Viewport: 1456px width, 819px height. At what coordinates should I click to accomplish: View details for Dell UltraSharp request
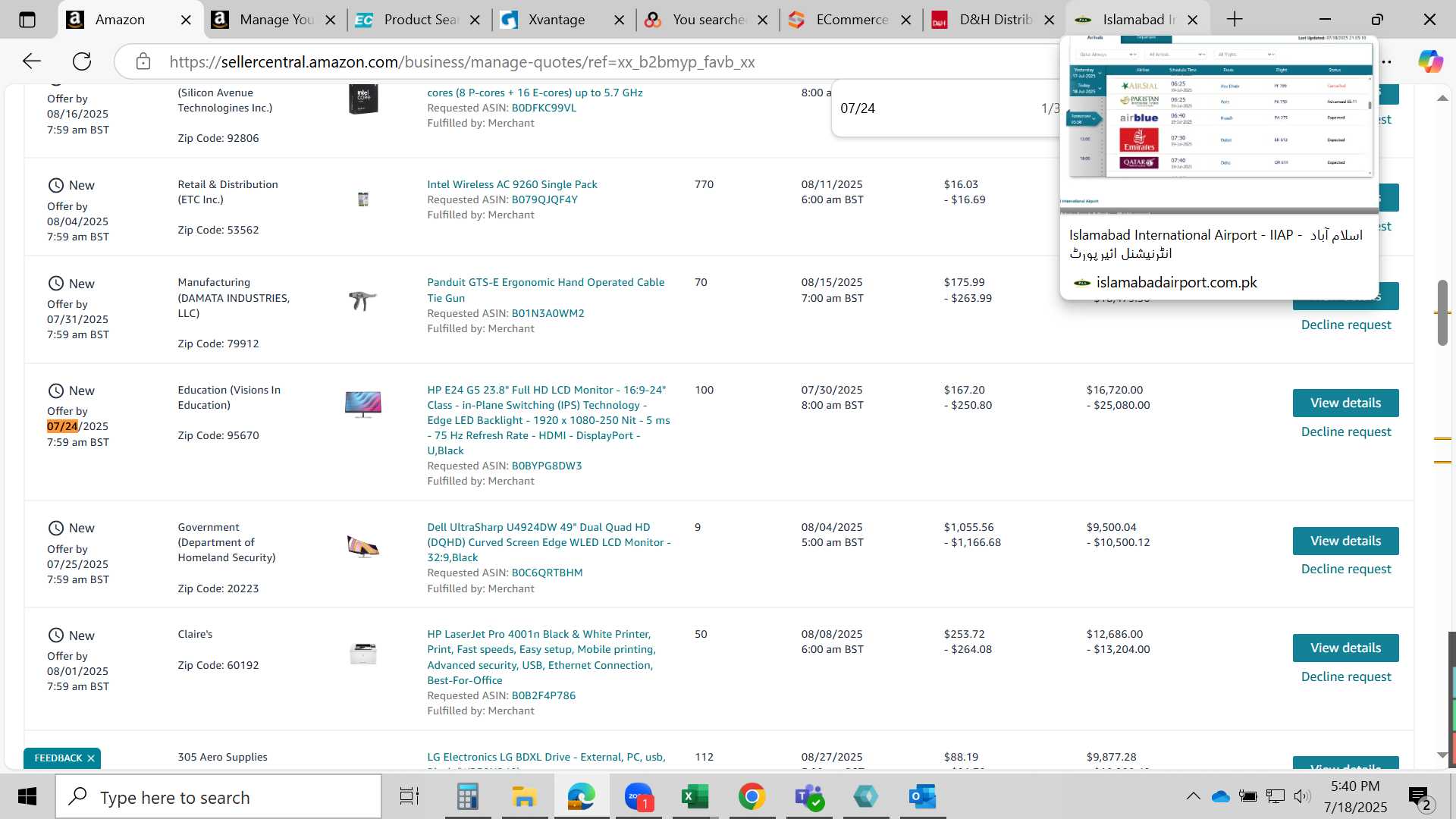tap(1345, 541)
